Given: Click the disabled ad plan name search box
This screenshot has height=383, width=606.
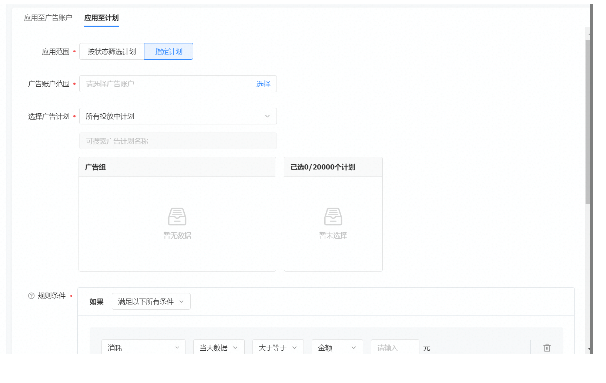Looking at the screenshot, I should 178,141.
